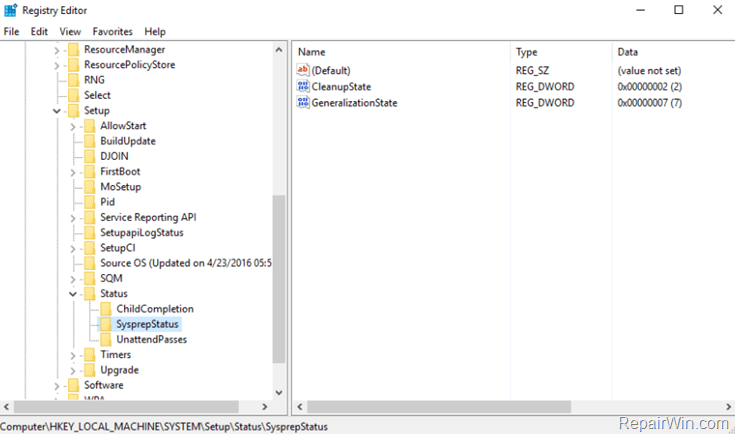Screen dimensions: 735x434
Task: Select the GeneralizationState DWORD value icon
Action: point(303,102)
